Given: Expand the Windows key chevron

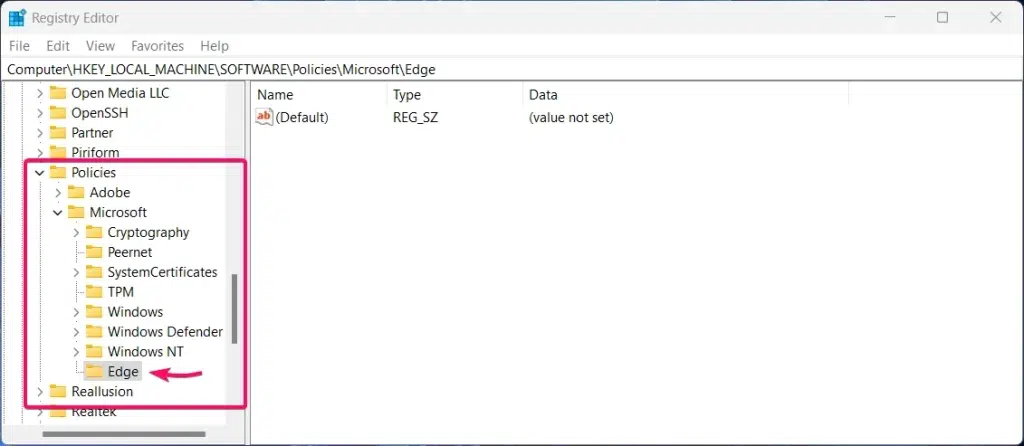Looking at the screenshot, I should pyautogui.click(x=76, y=312).
